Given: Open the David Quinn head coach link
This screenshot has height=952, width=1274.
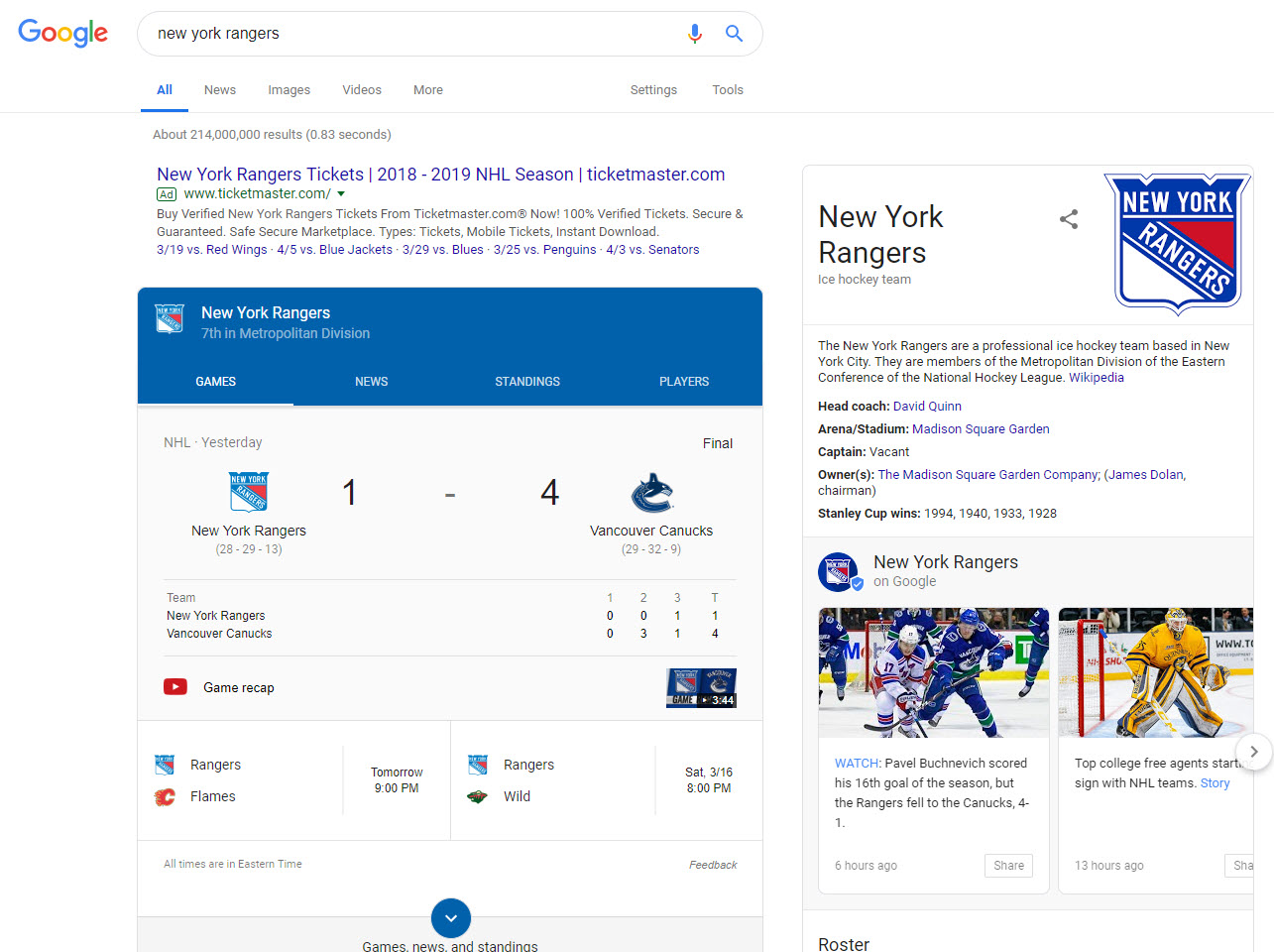Looking at the screenshot, I should [x=927, y=407].
